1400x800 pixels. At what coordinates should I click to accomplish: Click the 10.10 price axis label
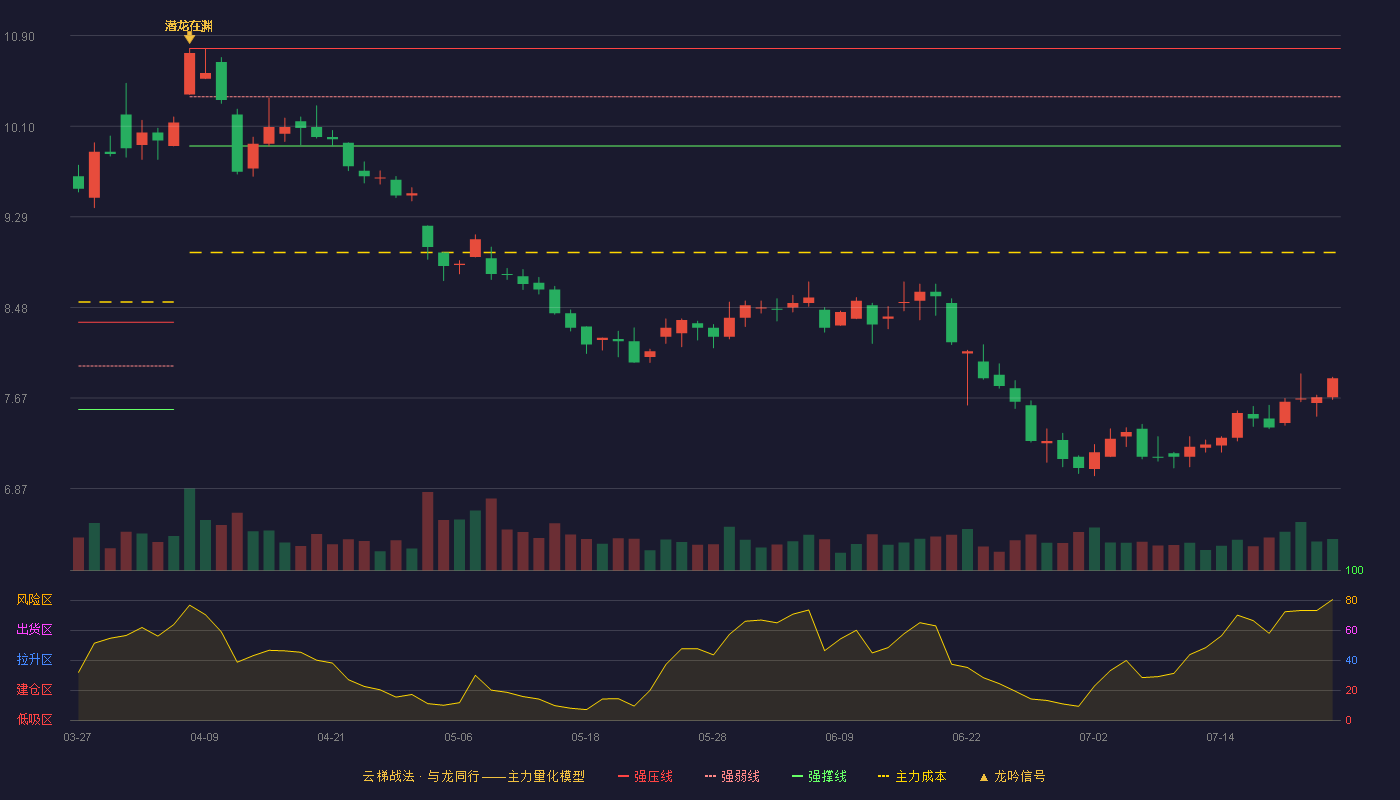pyautogui.click(x=19, y=127)
